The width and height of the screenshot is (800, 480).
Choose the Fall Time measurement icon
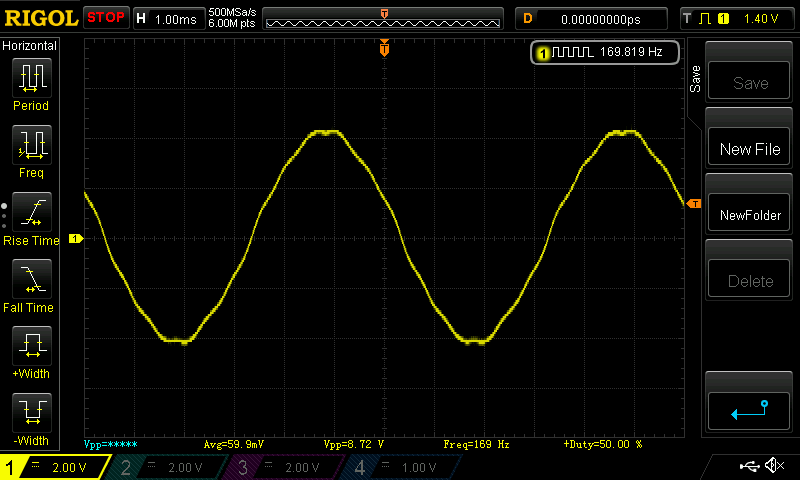click(x=31, y=280)
